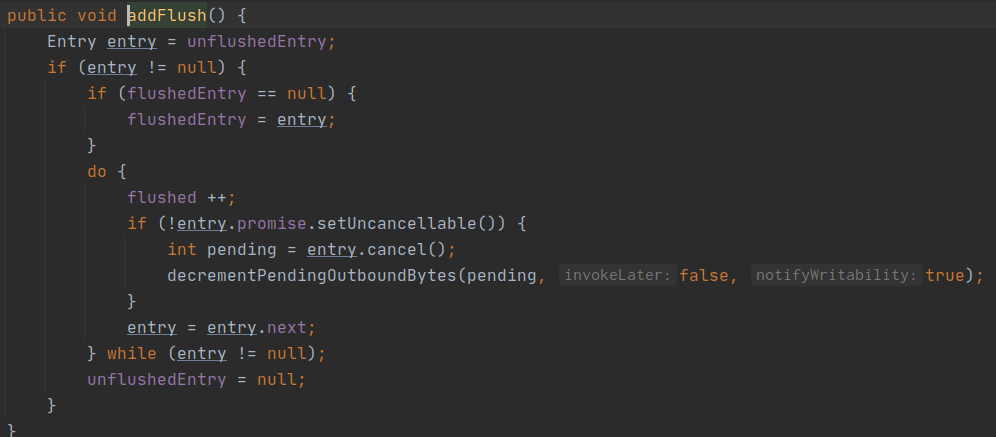Click the 'flushed ++' statement
Screen dimensions: 996x437
[x=181, y=198]
